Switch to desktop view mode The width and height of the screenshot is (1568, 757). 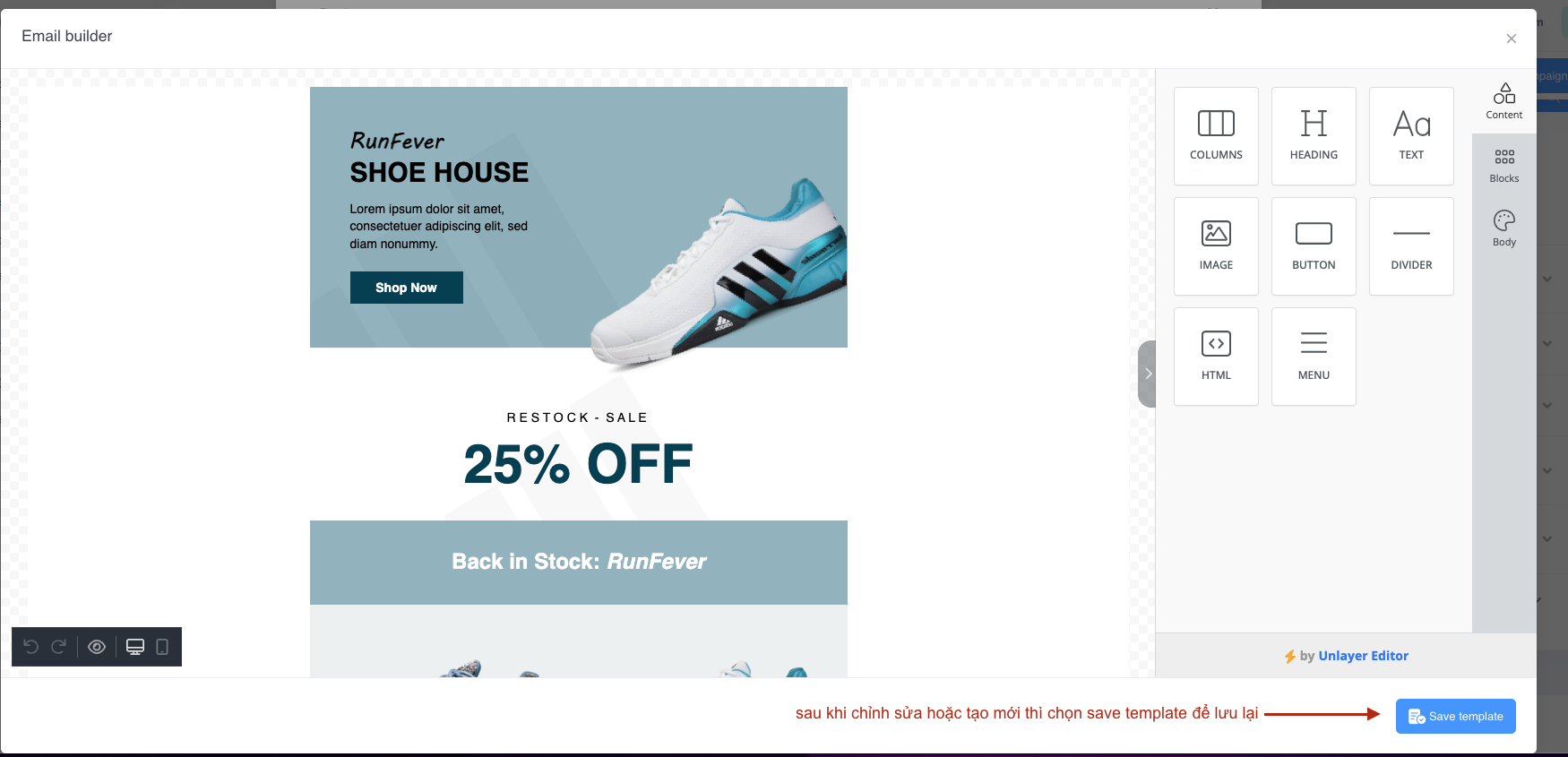(x=135, y=647)
